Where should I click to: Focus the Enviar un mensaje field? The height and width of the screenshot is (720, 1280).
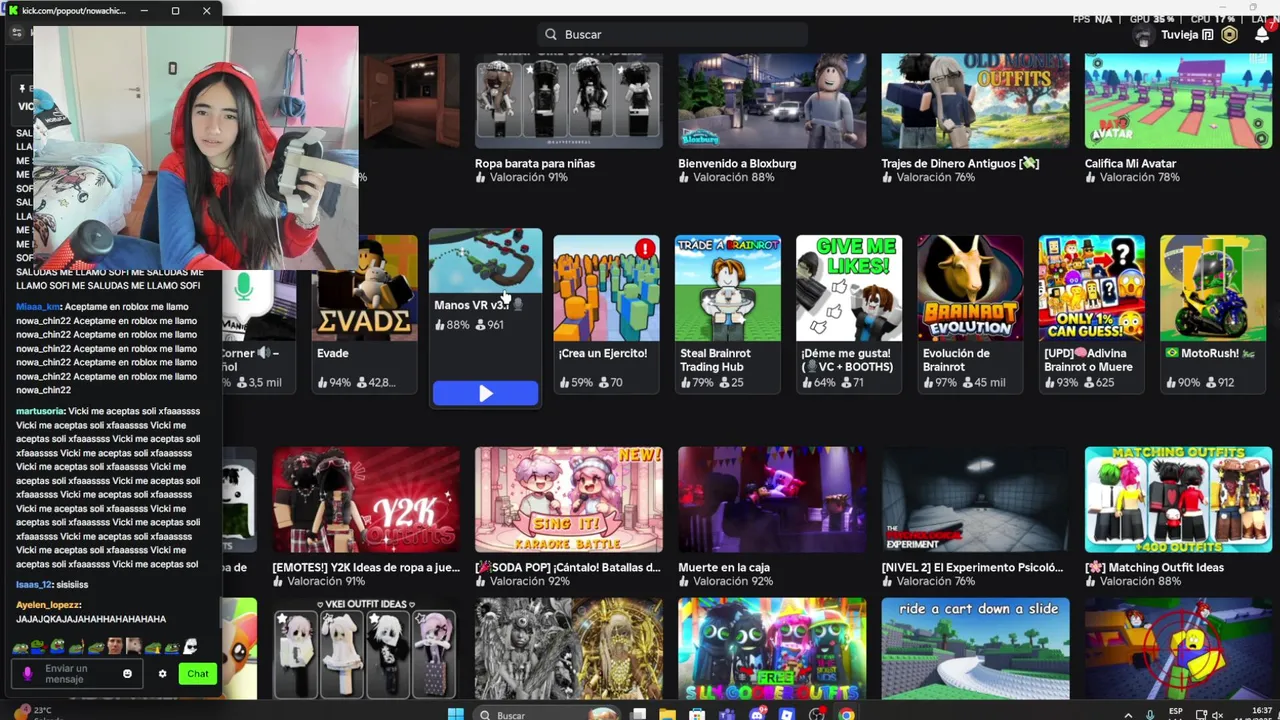(x=77, y=674)
